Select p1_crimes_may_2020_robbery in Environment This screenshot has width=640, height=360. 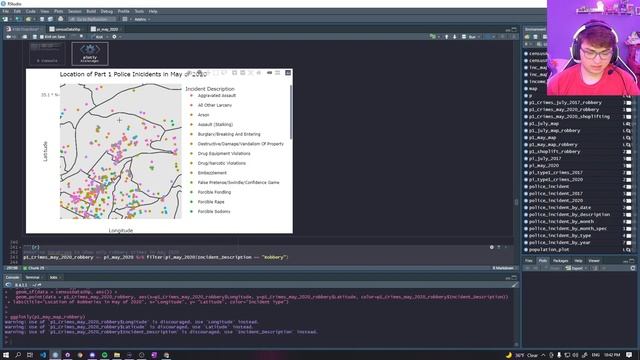pos(564,110)
